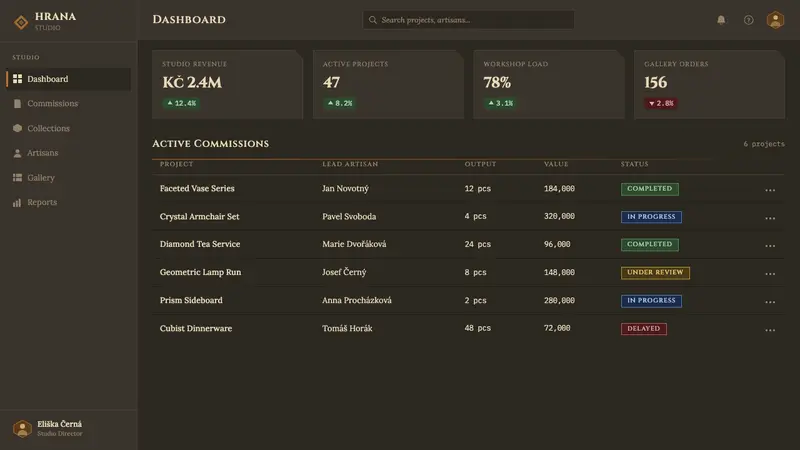The image size is (800, 450).
Task: Click artisan Anna Procházková
Action: (x=357, y=300)
